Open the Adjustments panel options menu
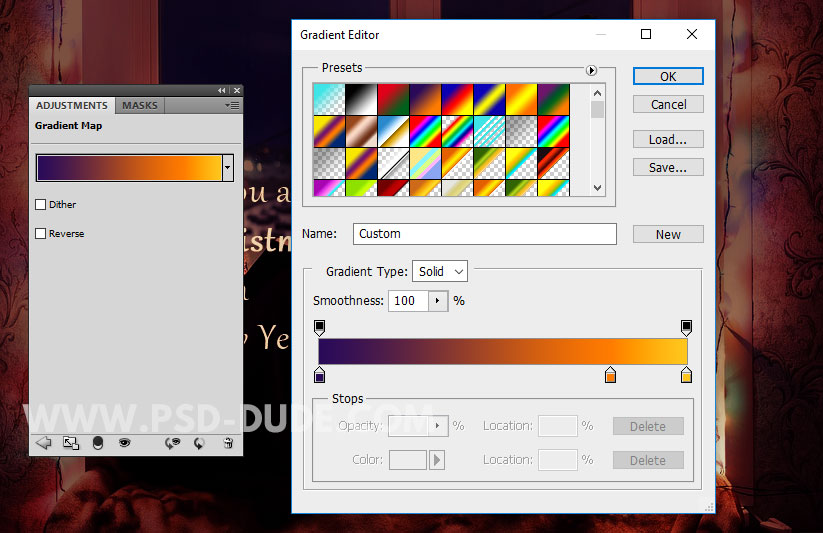Image resolution: width=823 pixels, height=533 pixels. [232, 105]
